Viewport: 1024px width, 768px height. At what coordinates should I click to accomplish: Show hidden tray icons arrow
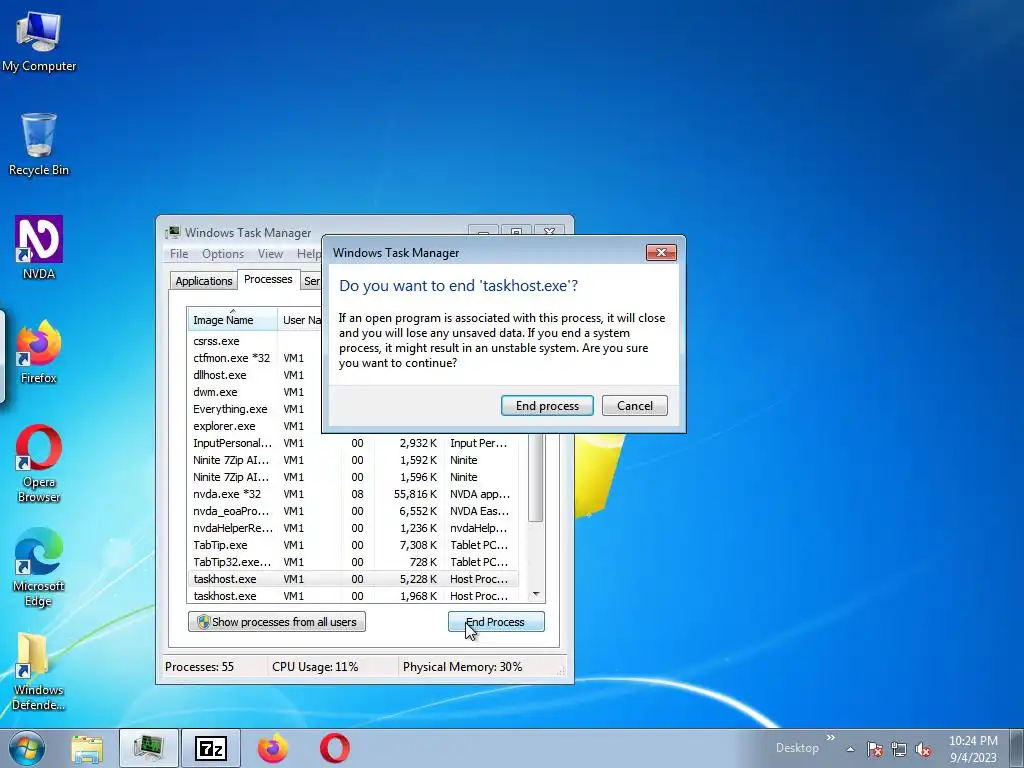coord(850,749)
